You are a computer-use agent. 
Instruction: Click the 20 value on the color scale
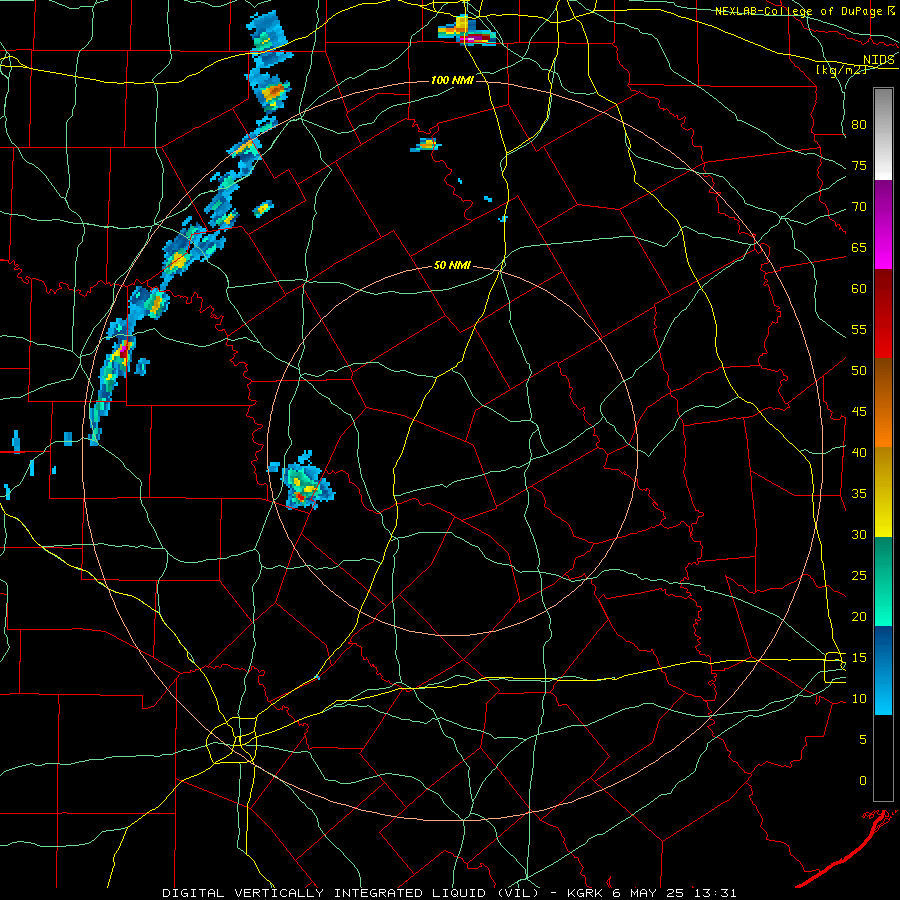tap(859, 616)
